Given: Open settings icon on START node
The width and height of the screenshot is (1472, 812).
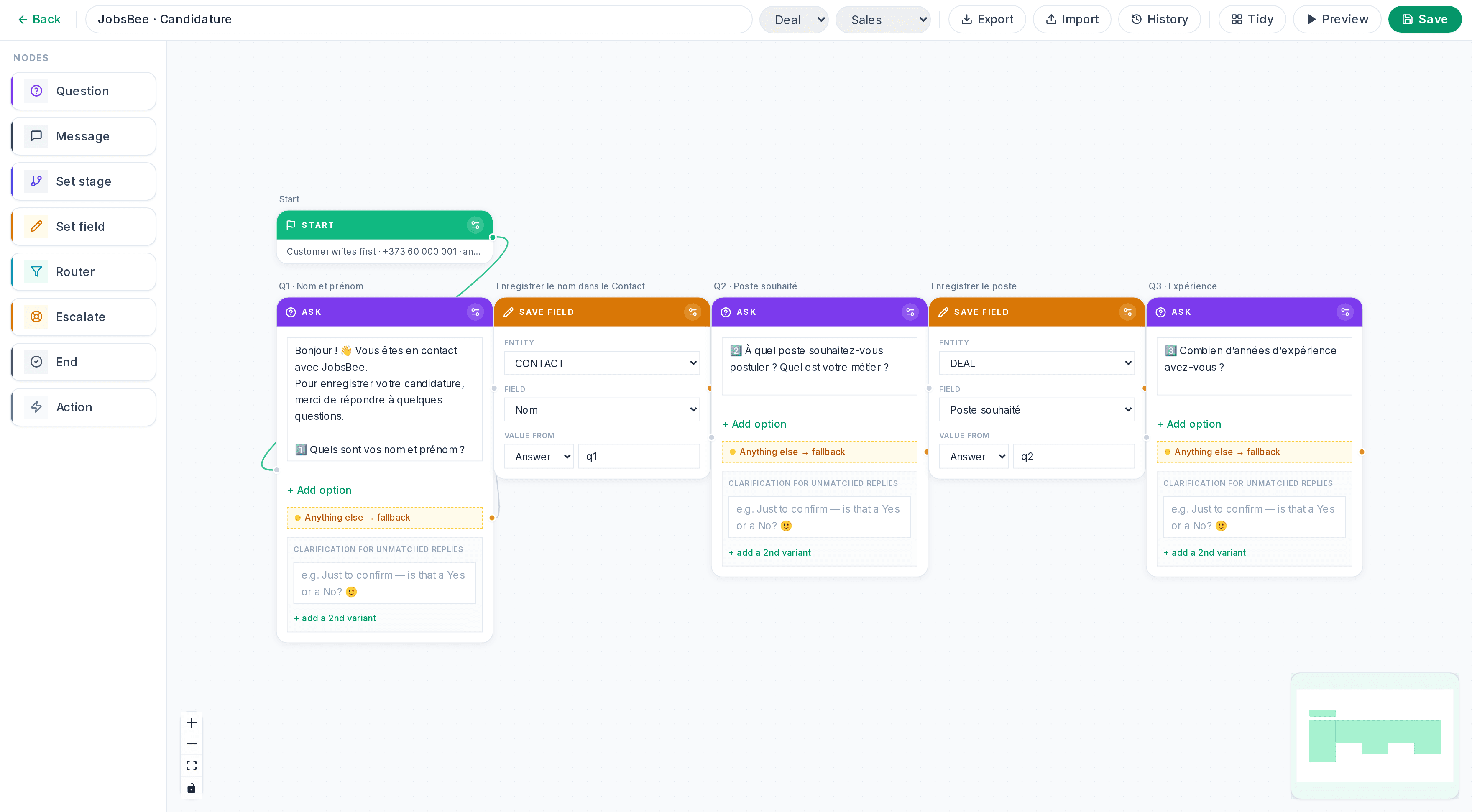Looking at the screenshot, I should (475, 225).
